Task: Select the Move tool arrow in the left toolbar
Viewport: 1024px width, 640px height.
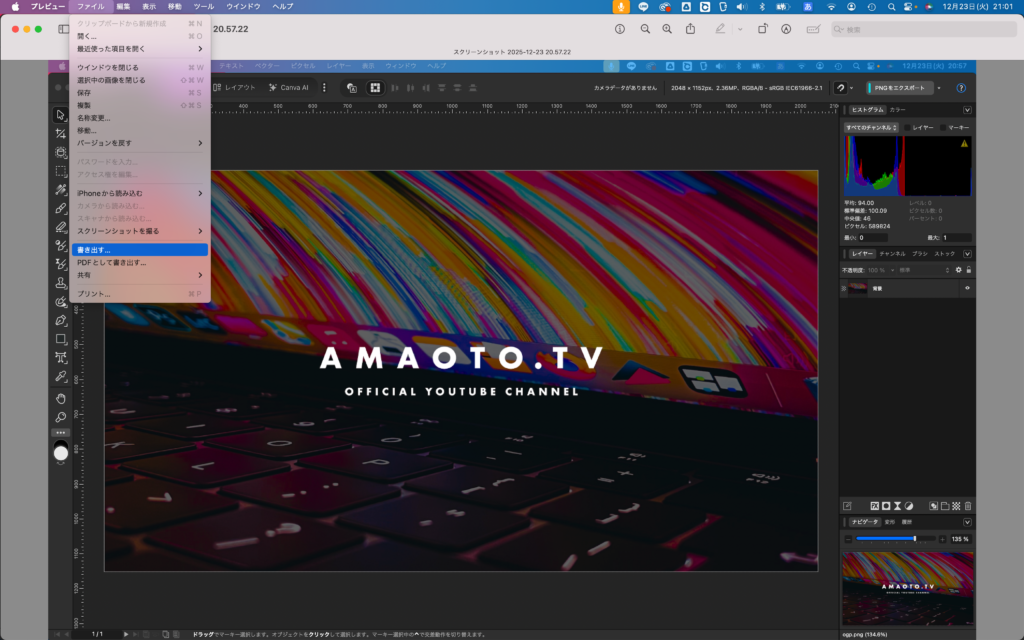Action: pos(61,115)
